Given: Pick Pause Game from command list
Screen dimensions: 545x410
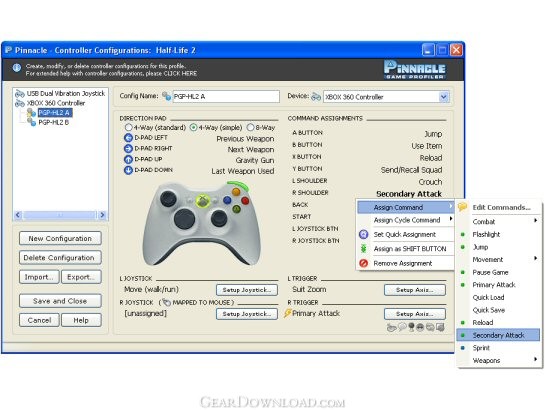Looking at the screenshot, I should 498,272.
